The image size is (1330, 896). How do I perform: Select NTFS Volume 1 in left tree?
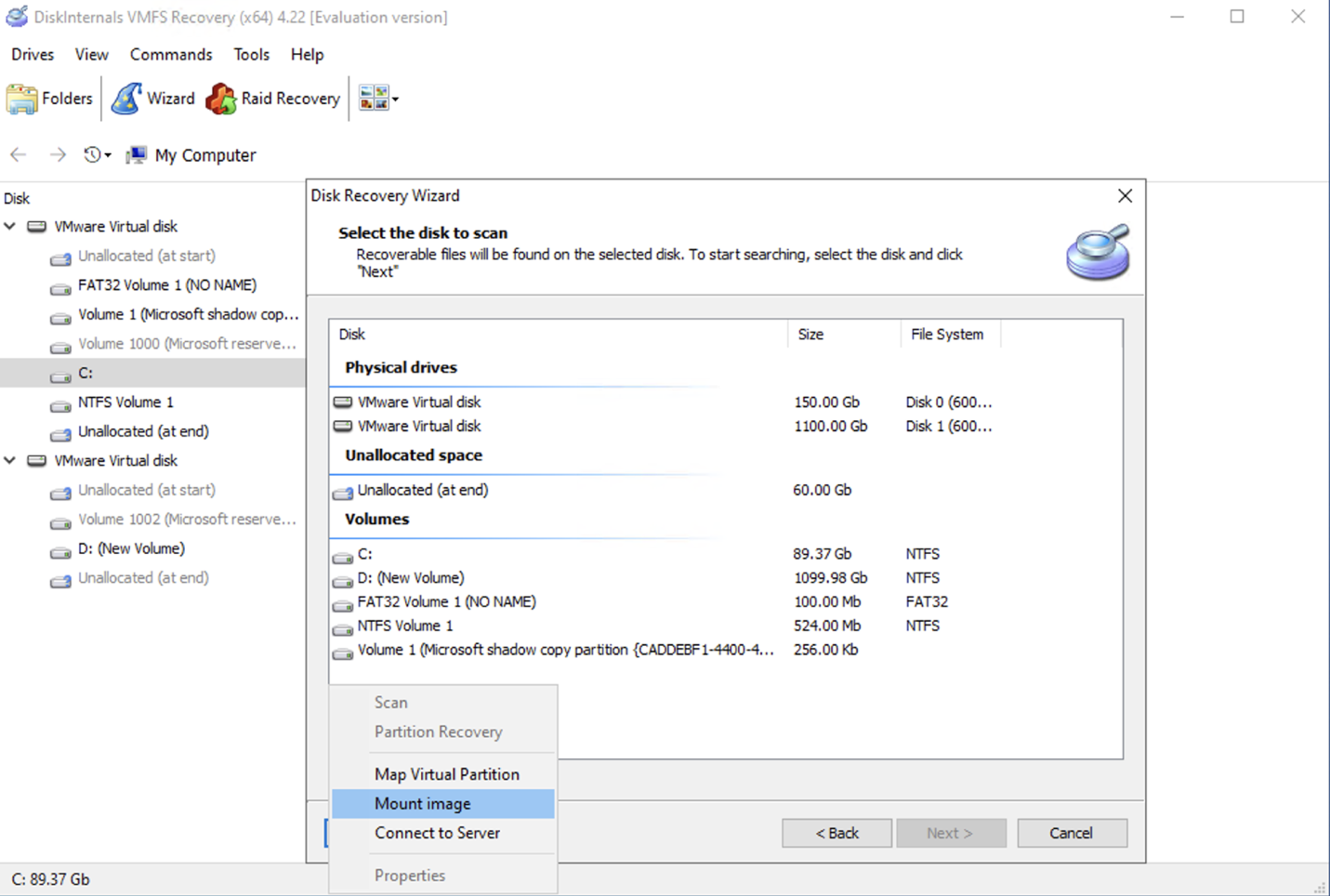125,402
